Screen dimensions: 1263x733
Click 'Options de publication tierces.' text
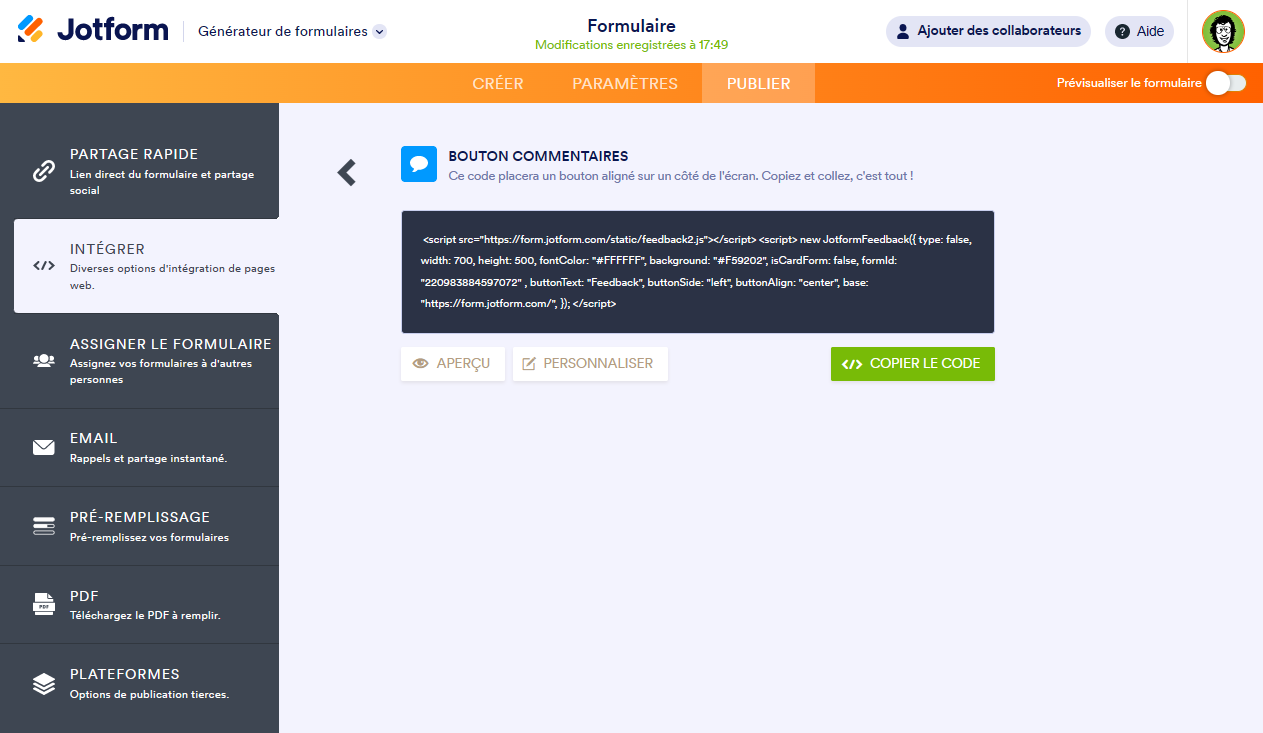(x=149, y=694)
